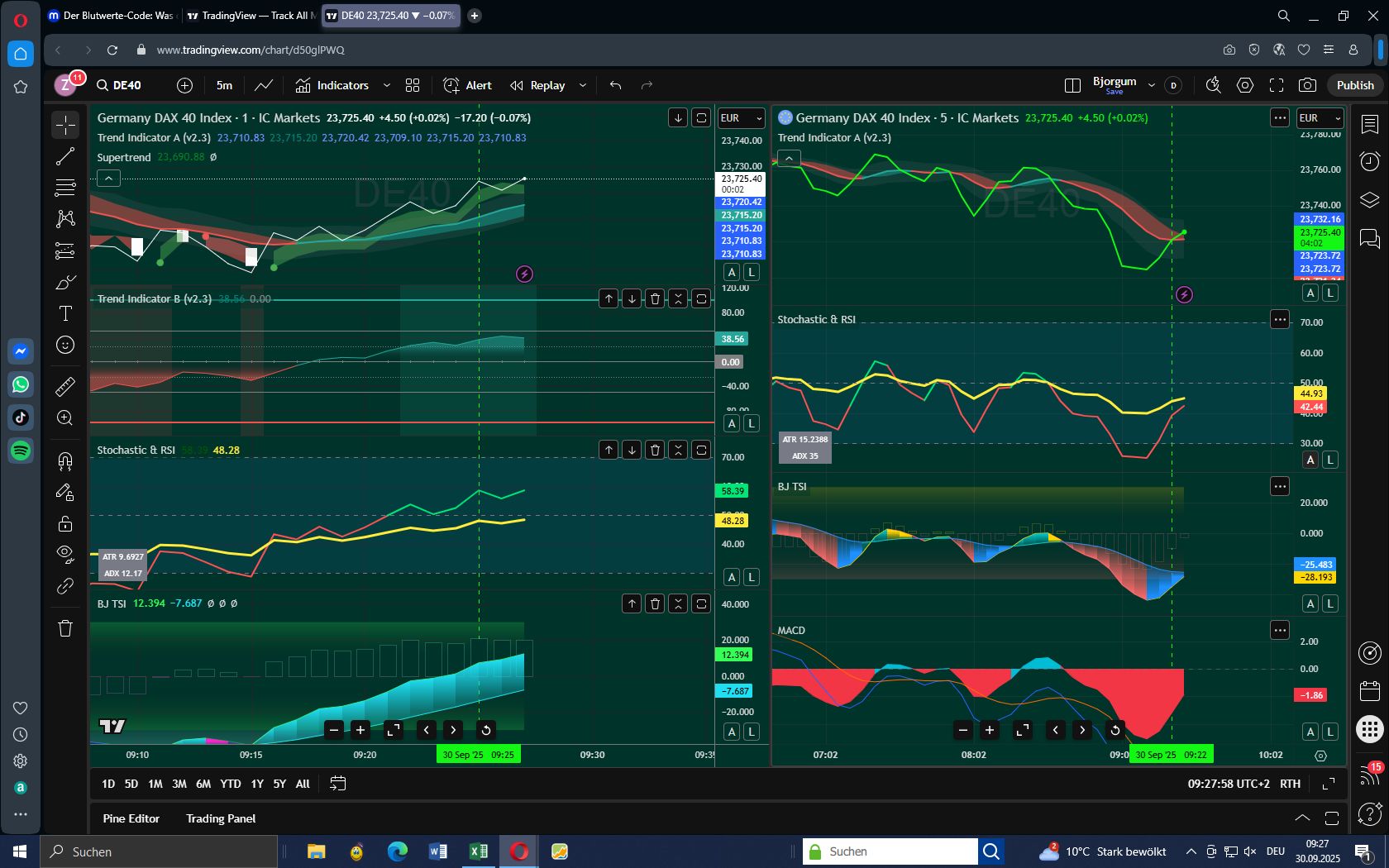The image size is (1389, 868).
Task: Click the Windows taskbar search field
Action: point(161,851)
